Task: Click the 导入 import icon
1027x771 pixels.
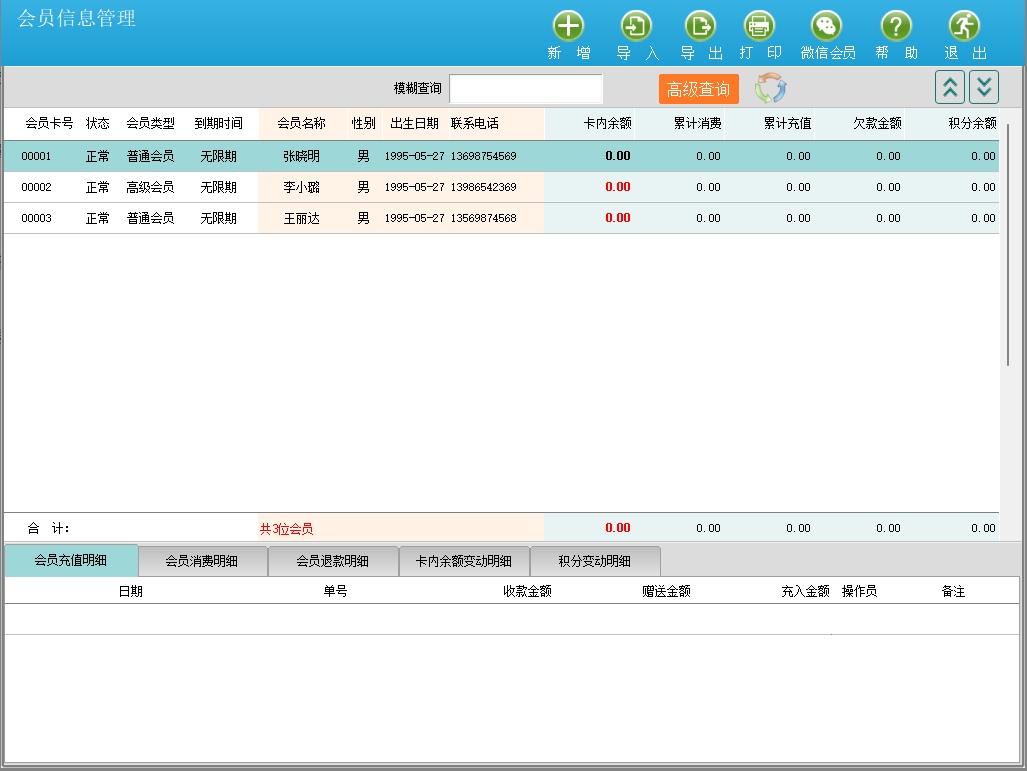Action: click(x=636, y=27)
